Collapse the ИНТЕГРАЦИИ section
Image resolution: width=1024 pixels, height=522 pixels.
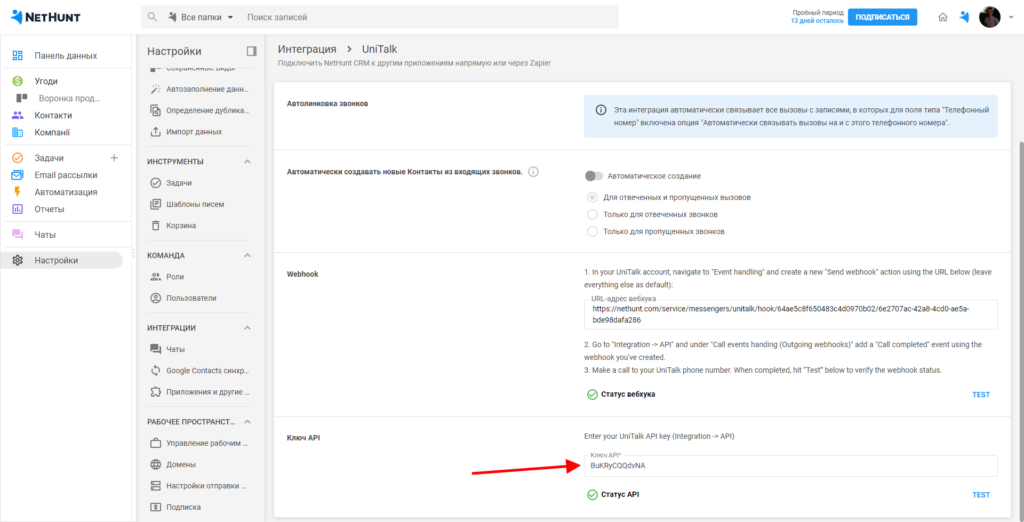(247, 327)
